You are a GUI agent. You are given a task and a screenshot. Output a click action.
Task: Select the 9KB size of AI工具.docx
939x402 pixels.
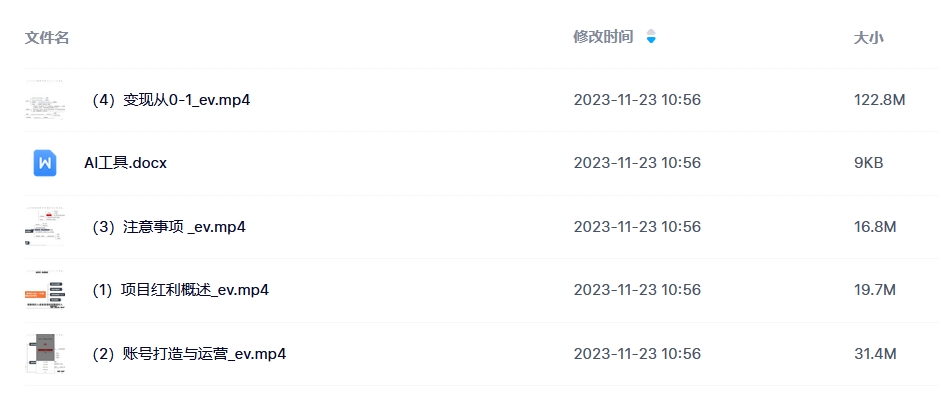[868, 163]
